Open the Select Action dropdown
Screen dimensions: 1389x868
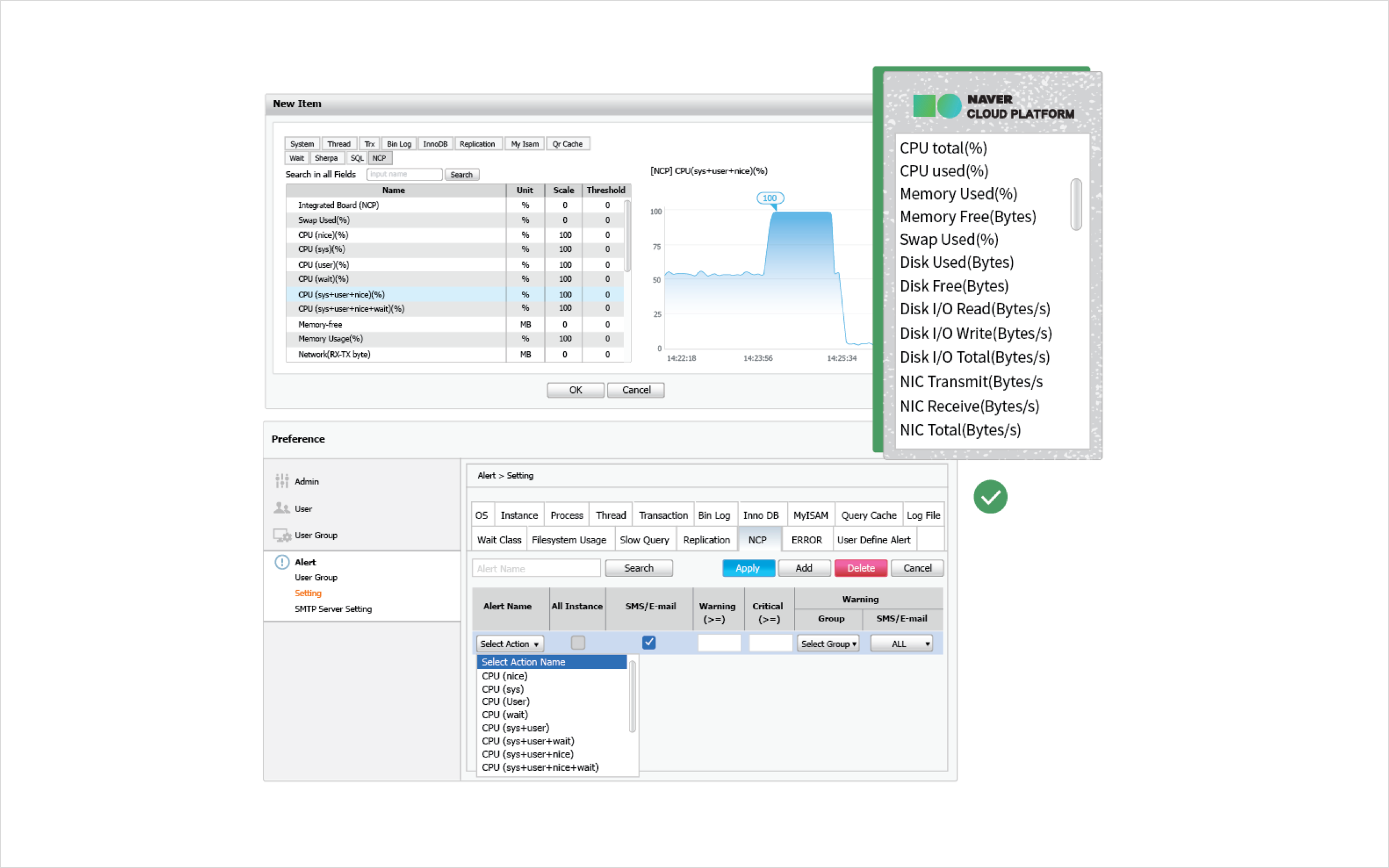coord(509,643)
